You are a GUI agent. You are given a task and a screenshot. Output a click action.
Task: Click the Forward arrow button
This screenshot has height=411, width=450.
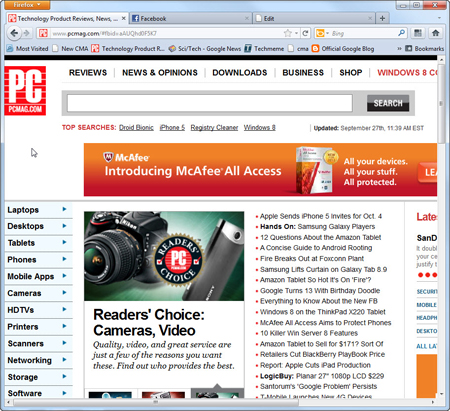[26, 33]
